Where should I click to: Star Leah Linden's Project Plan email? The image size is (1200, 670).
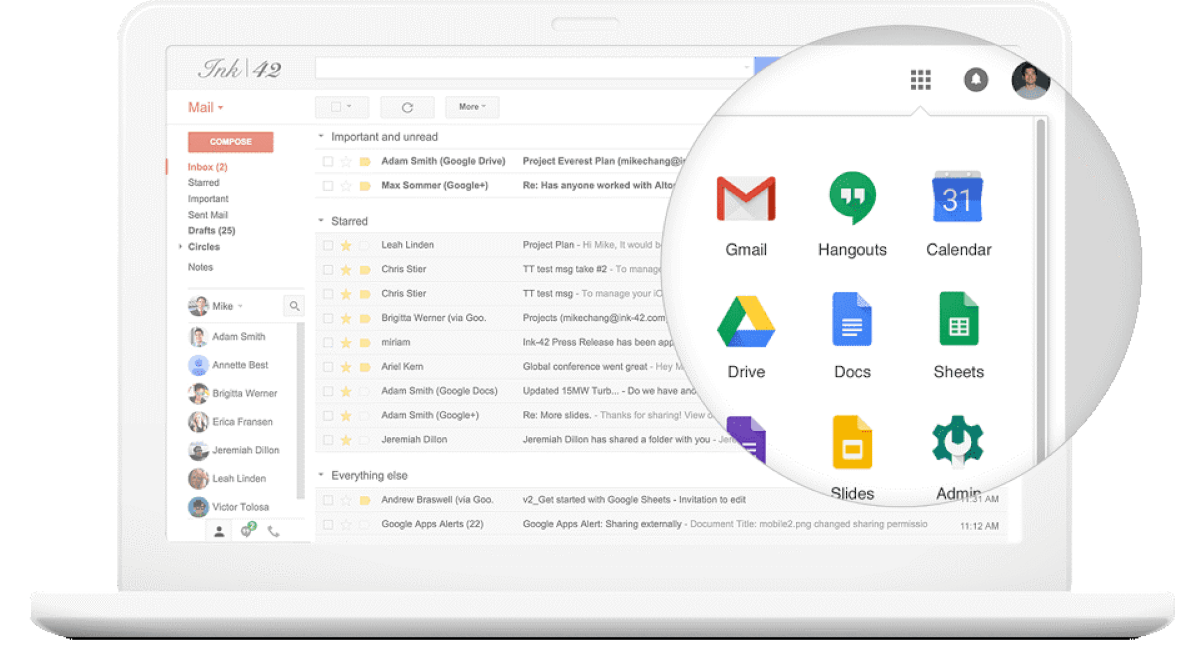pyautogui.click(x=347, y=244)
